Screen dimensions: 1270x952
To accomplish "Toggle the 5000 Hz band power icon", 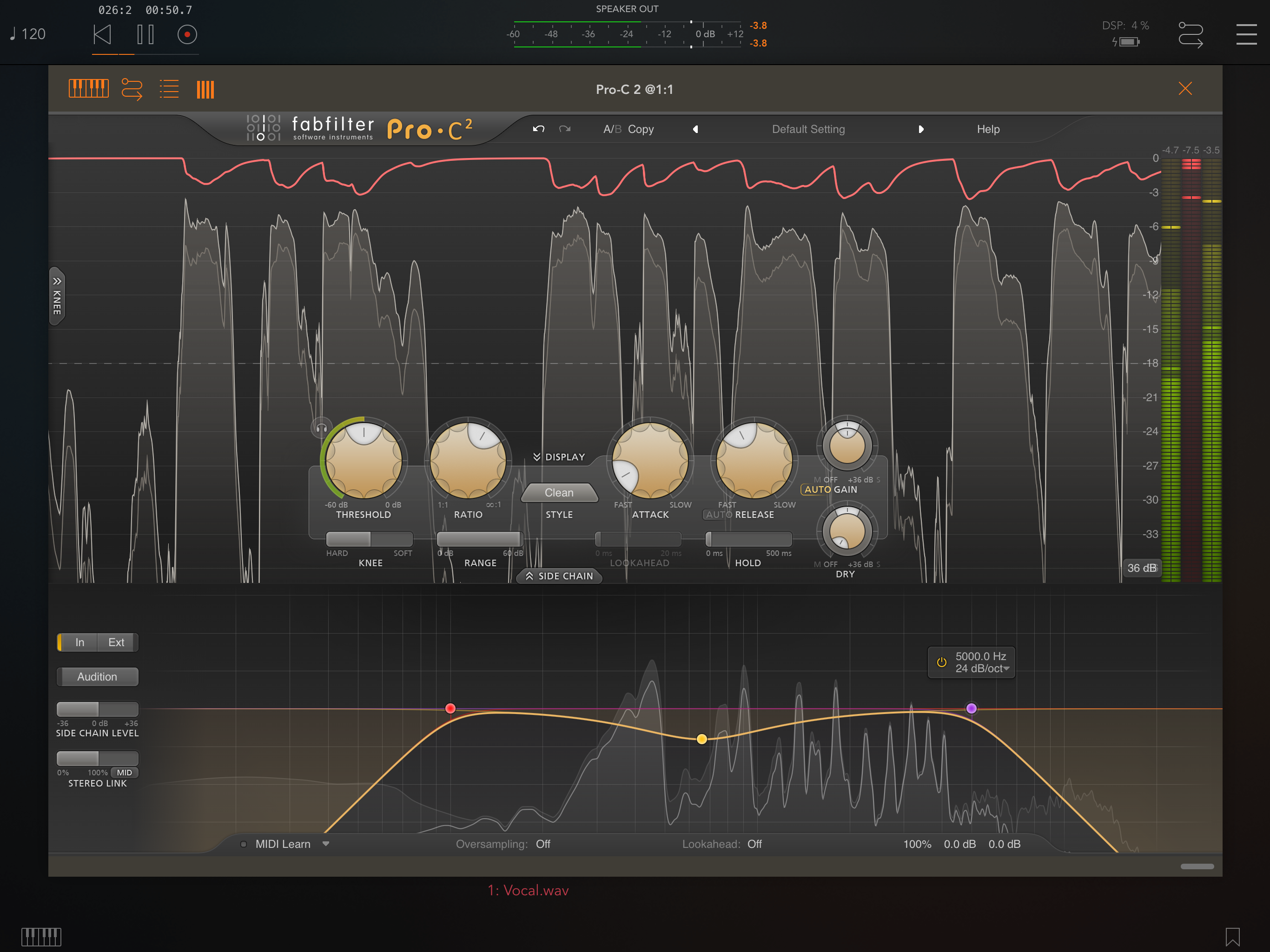I will pos(942,662).
